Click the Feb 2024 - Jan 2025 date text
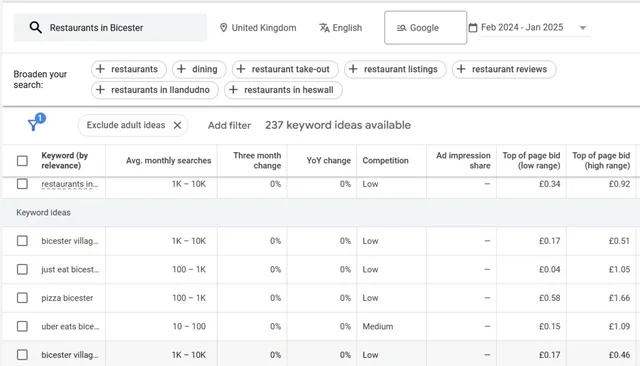Screen dimensions: 640x366 click(522, 27)
